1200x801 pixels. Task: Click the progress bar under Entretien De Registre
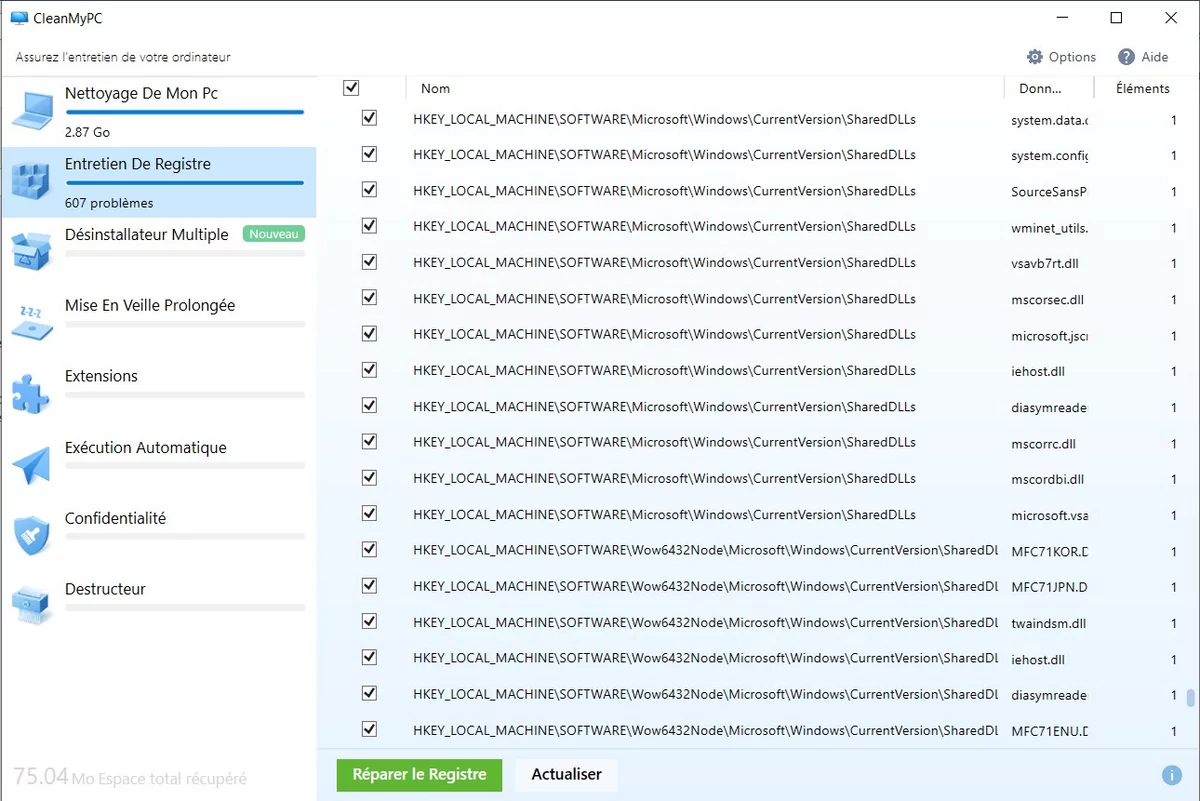(x=185, y=183)
